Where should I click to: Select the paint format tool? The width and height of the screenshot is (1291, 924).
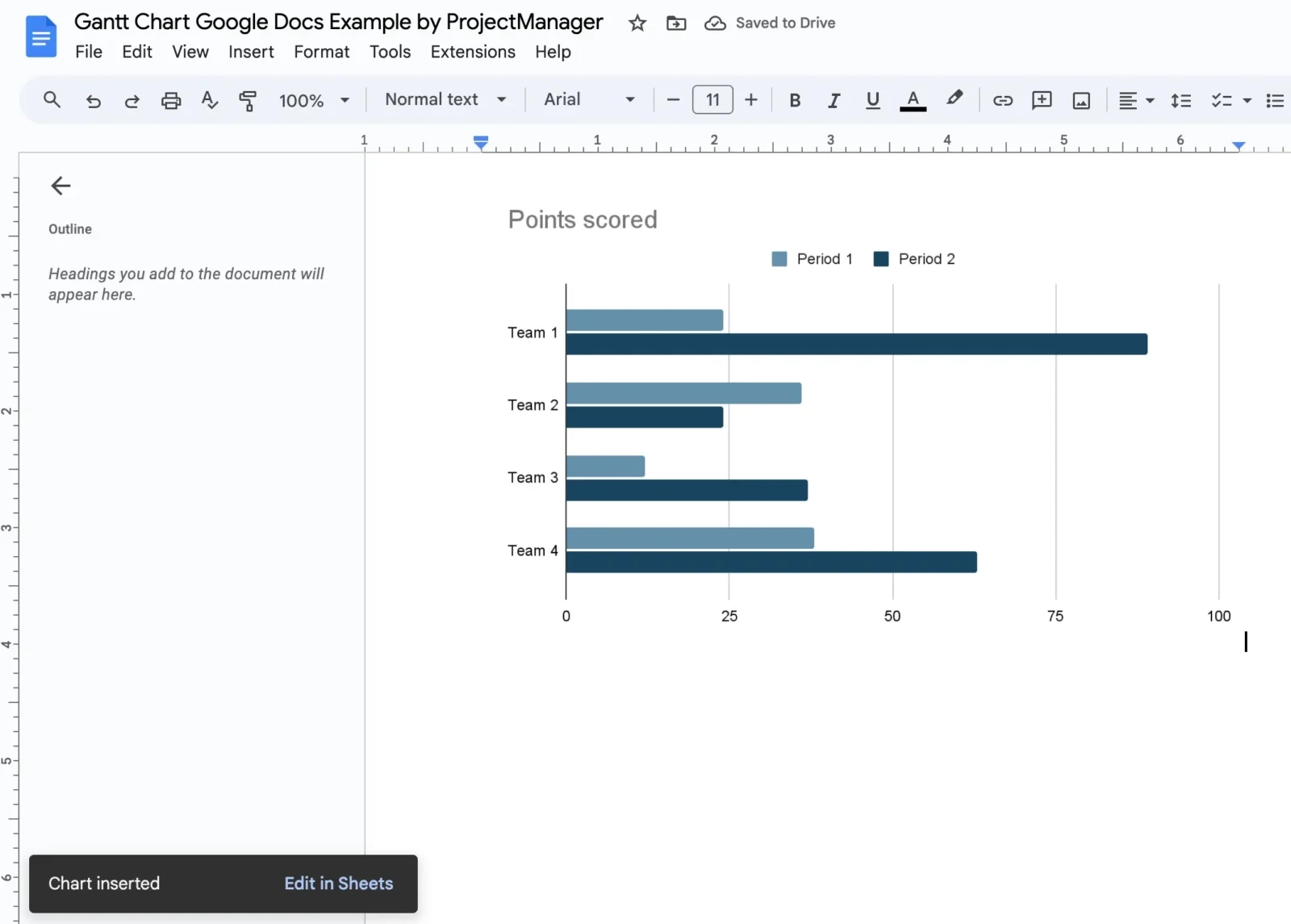click(x=247, y=100)
